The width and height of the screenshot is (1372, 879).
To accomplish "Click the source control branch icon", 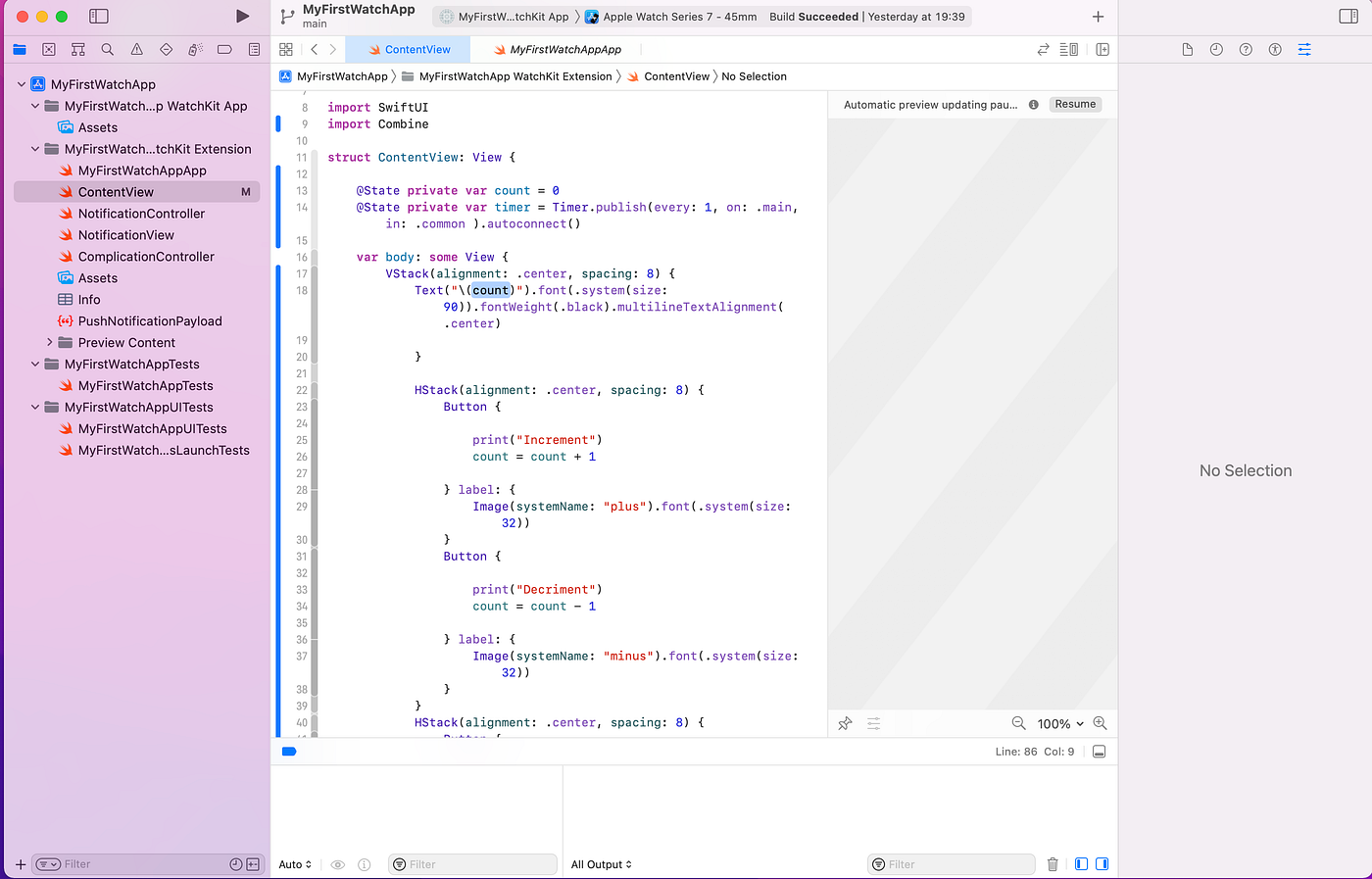I will (x=287, y=17).
